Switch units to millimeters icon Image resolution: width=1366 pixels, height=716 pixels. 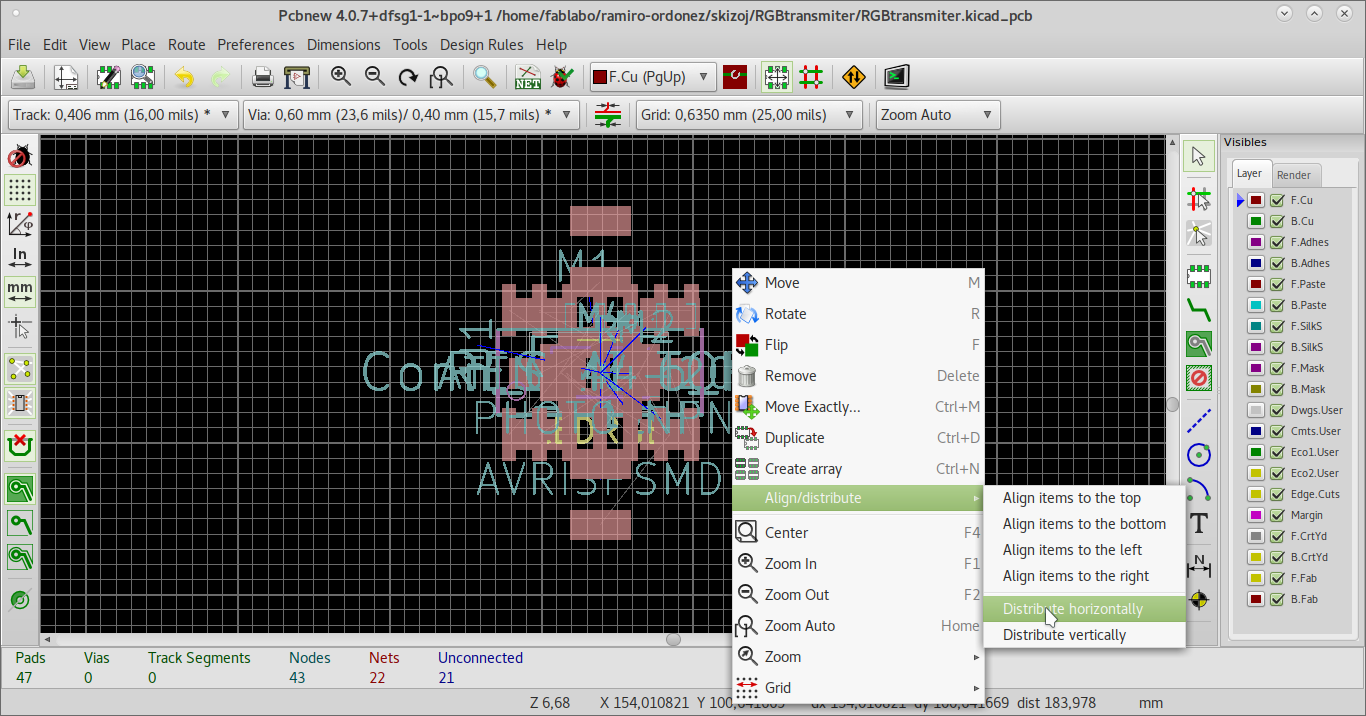click(x=20, y=291)
